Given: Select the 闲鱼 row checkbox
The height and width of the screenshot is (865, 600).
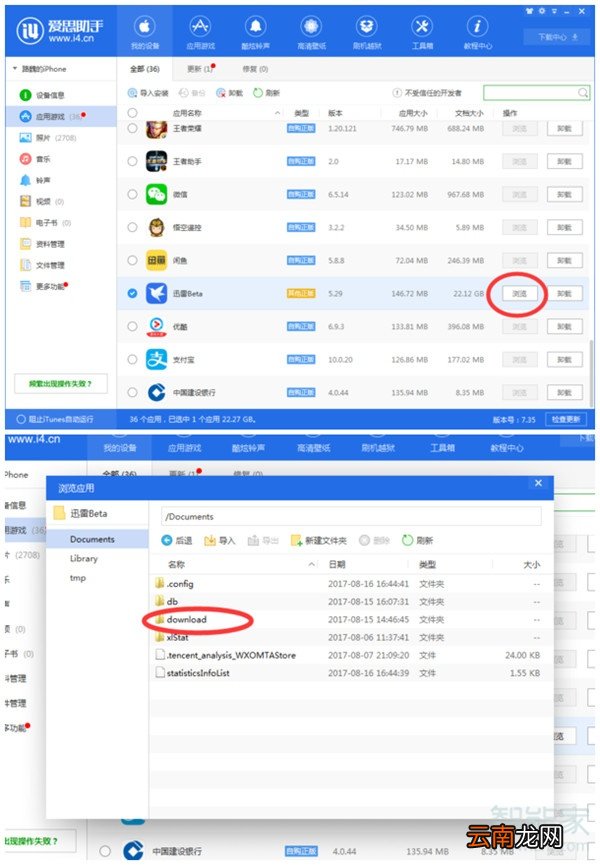Looking at the screenshot, I should click(x=132, y=260).
